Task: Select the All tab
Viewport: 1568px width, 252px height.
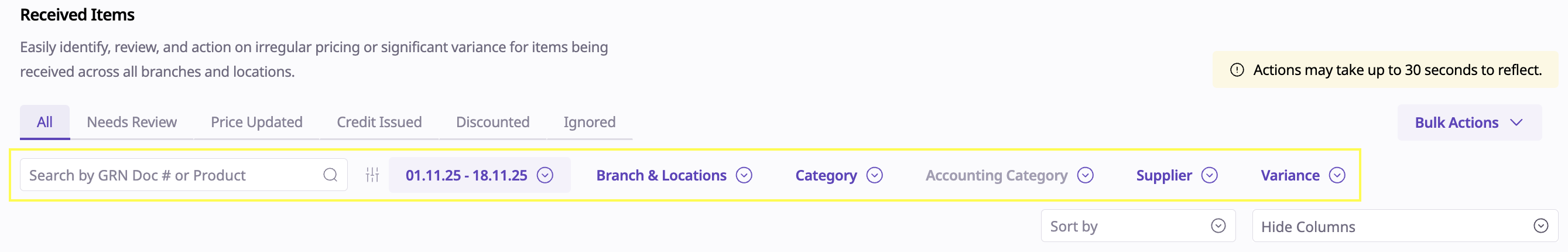Action: pyautogui.click(x=44, y=122)
